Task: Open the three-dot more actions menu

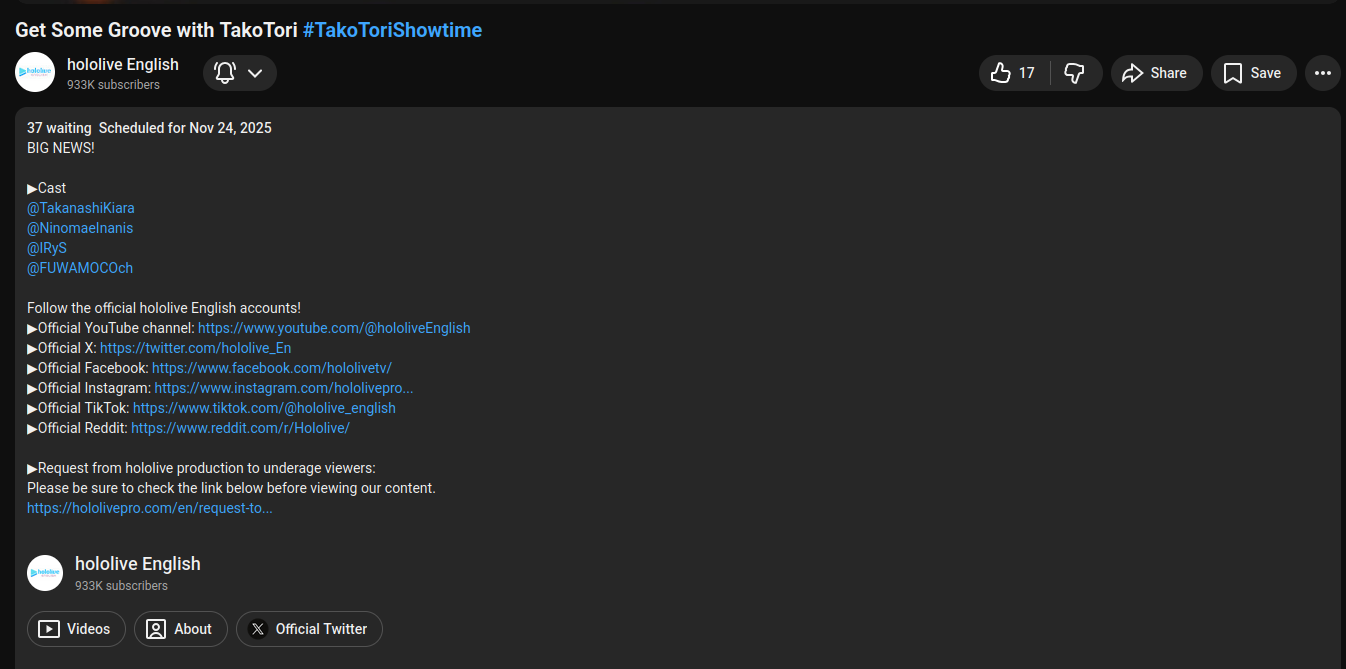Action: (1323, 73)
